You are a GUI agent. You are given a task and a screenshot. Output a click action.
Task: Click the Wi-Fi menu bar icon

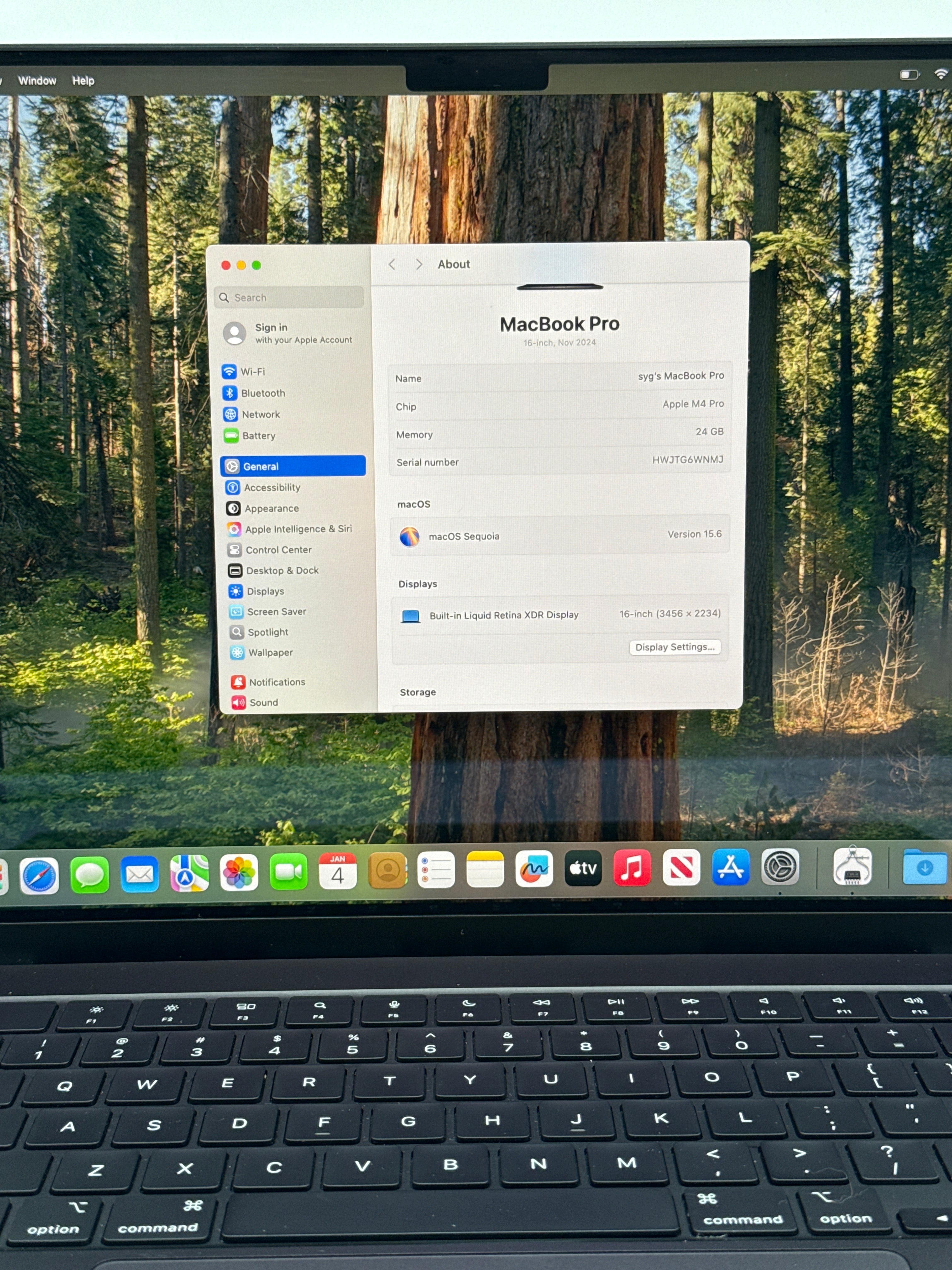coord(942,74)
